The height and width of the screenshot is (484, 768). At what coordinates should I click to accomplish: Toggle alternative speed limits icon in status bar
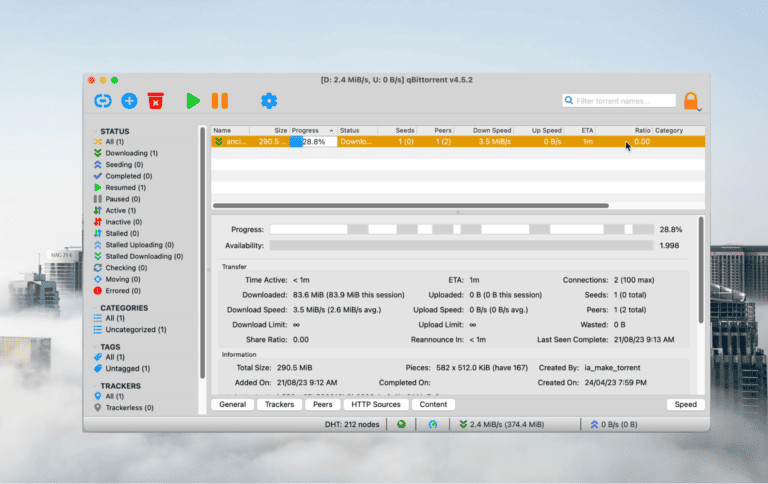click(x=433, y=424)
